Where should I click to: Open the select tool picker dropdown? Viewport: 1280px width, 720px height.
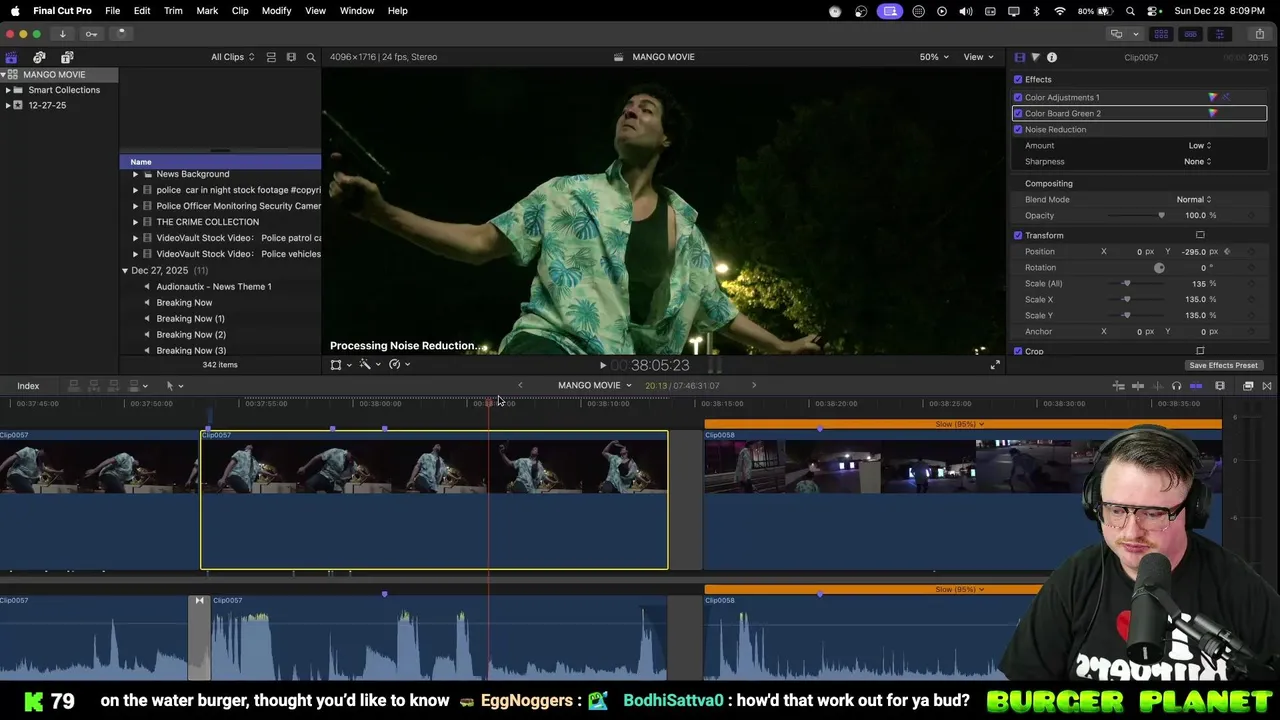click(174, 386)
